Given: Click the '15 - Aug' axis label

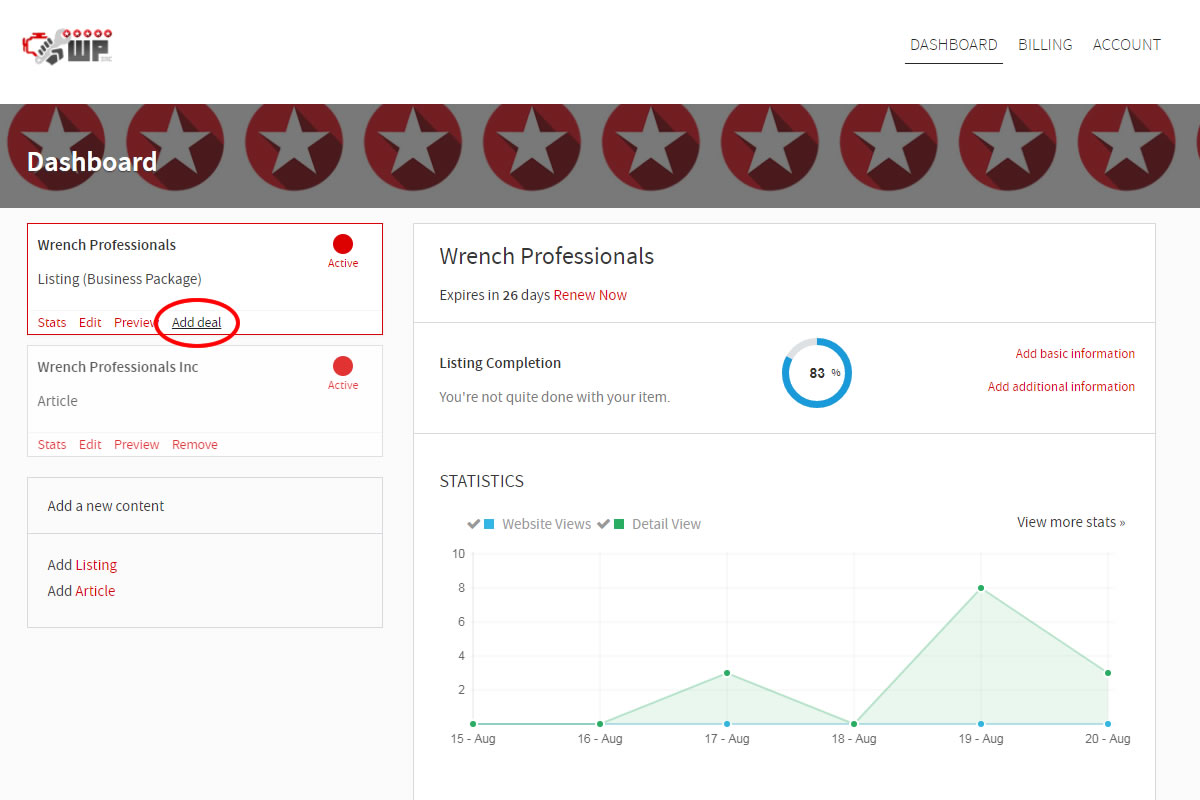Looking at the screenshot, I should pos(473,739).
